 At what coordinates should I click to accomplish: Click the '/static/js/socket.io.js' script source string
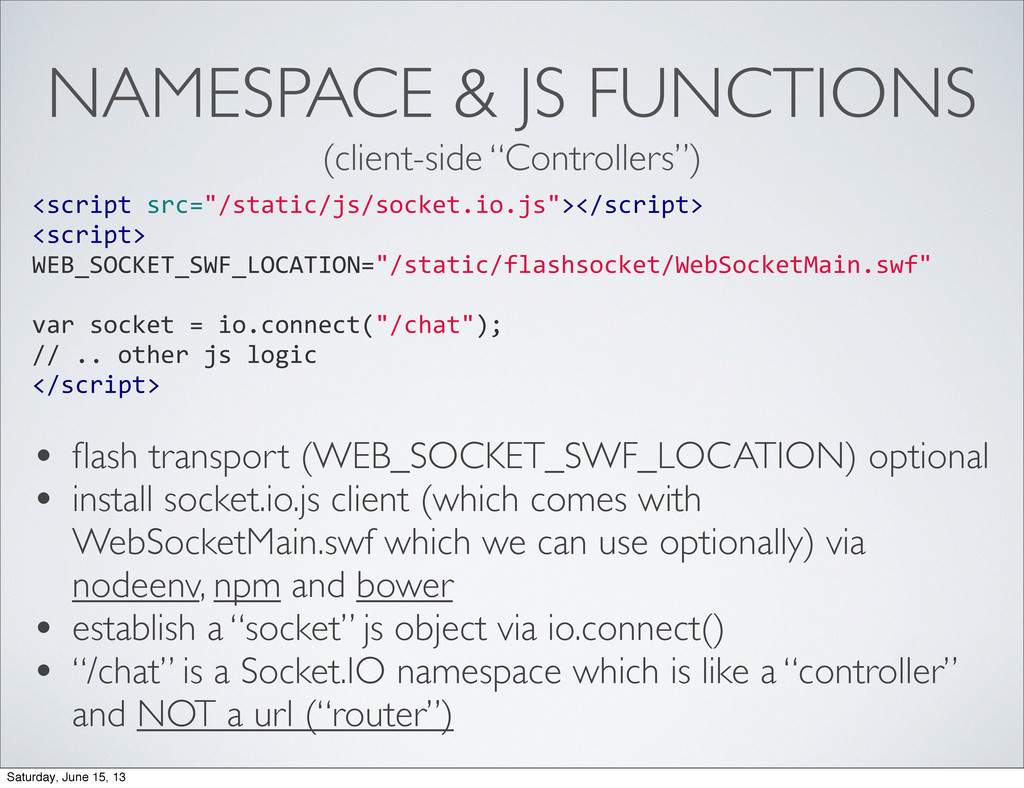click(382, 206)
